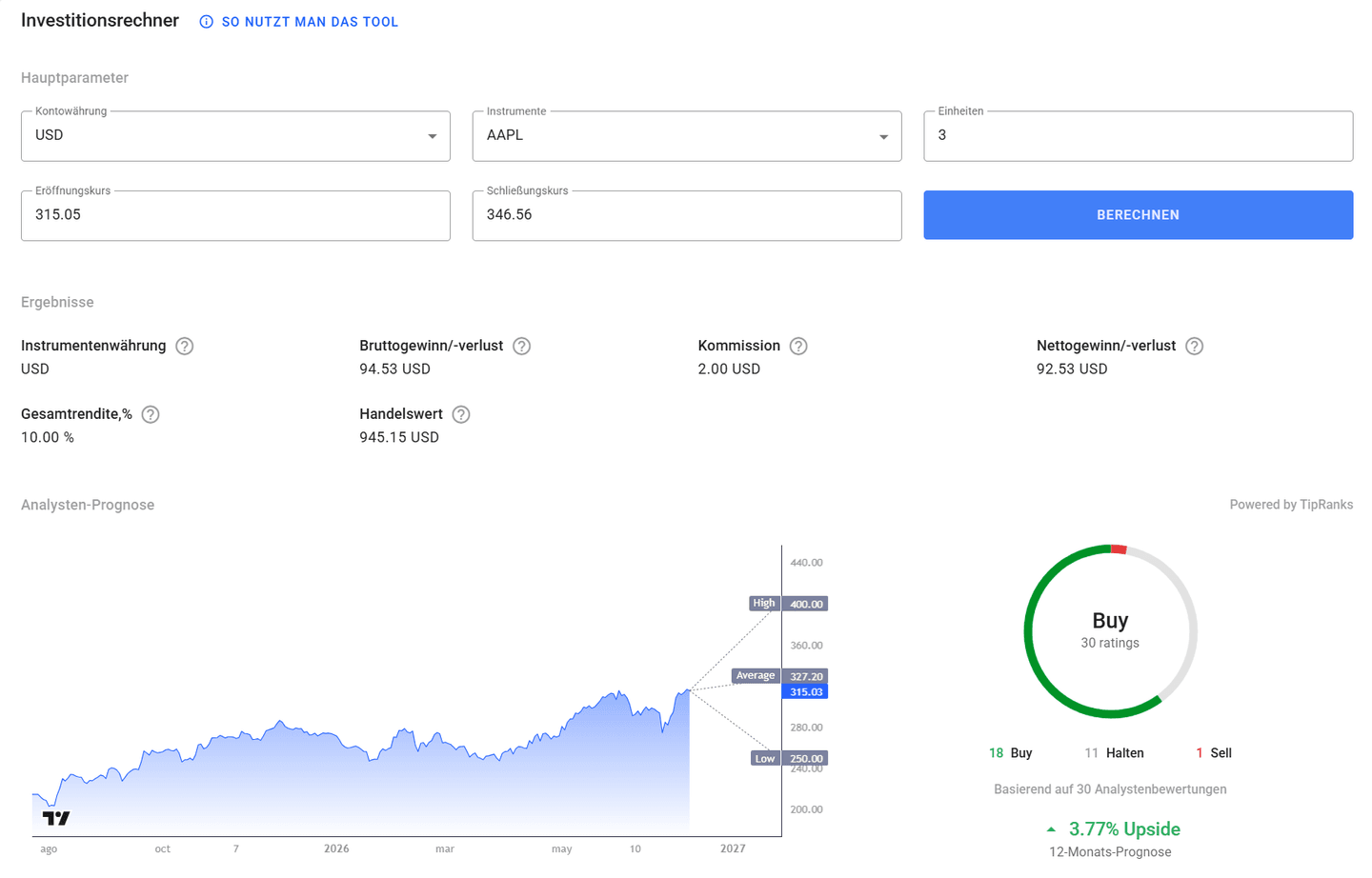Viewport: 1372px width, 878px height.
Task: Click the 'Powered by TipRanks' text
Action: tap(1291, 505)
